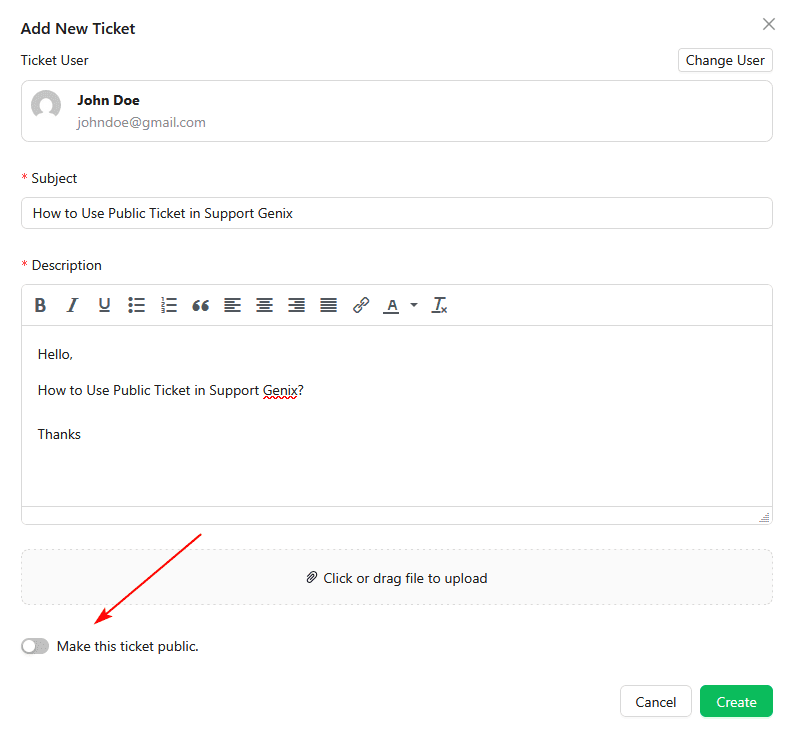Clear text formatting in editor
This screenshot has height=734, width=792.
(439, 306)
